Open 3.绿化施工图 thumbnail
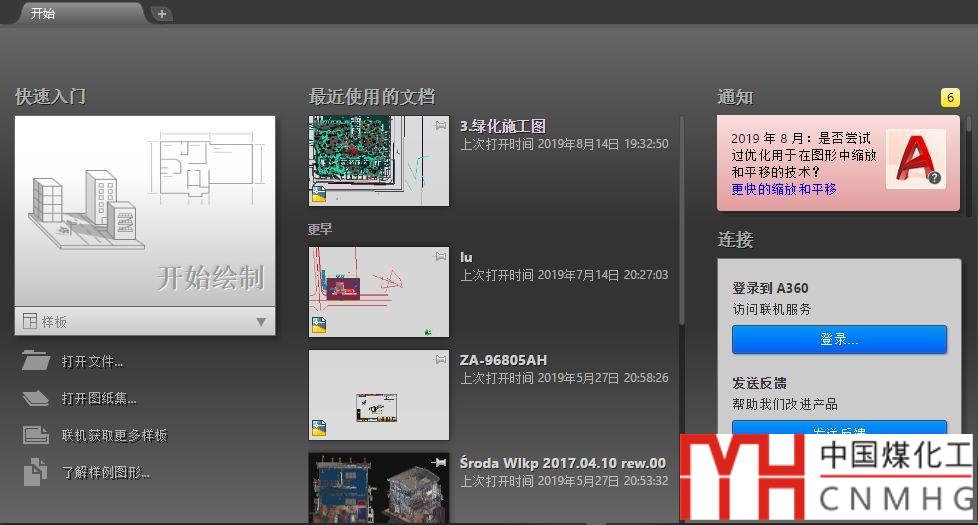 point(379,161)
